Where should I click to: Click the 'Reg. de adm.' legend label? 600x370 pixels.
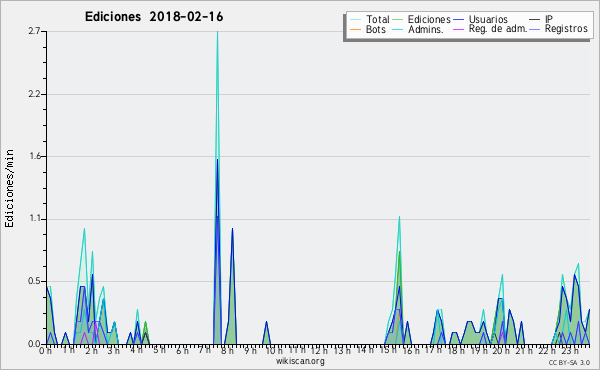pos(498,29)
